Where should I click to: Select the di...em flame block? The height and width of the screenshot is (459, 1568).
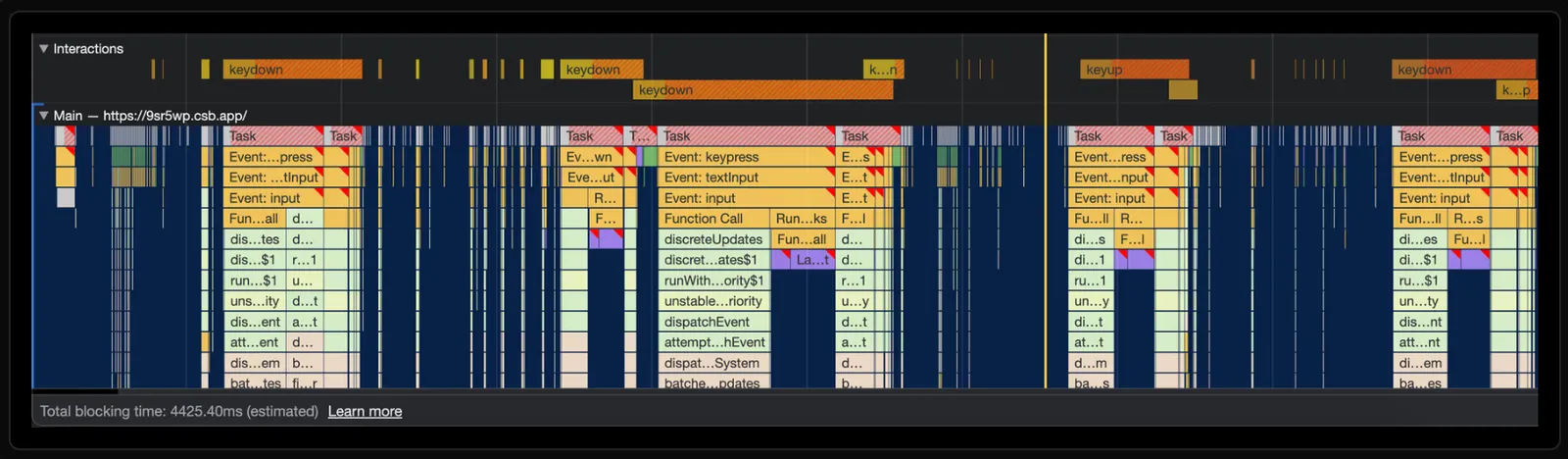(1420, 363)
